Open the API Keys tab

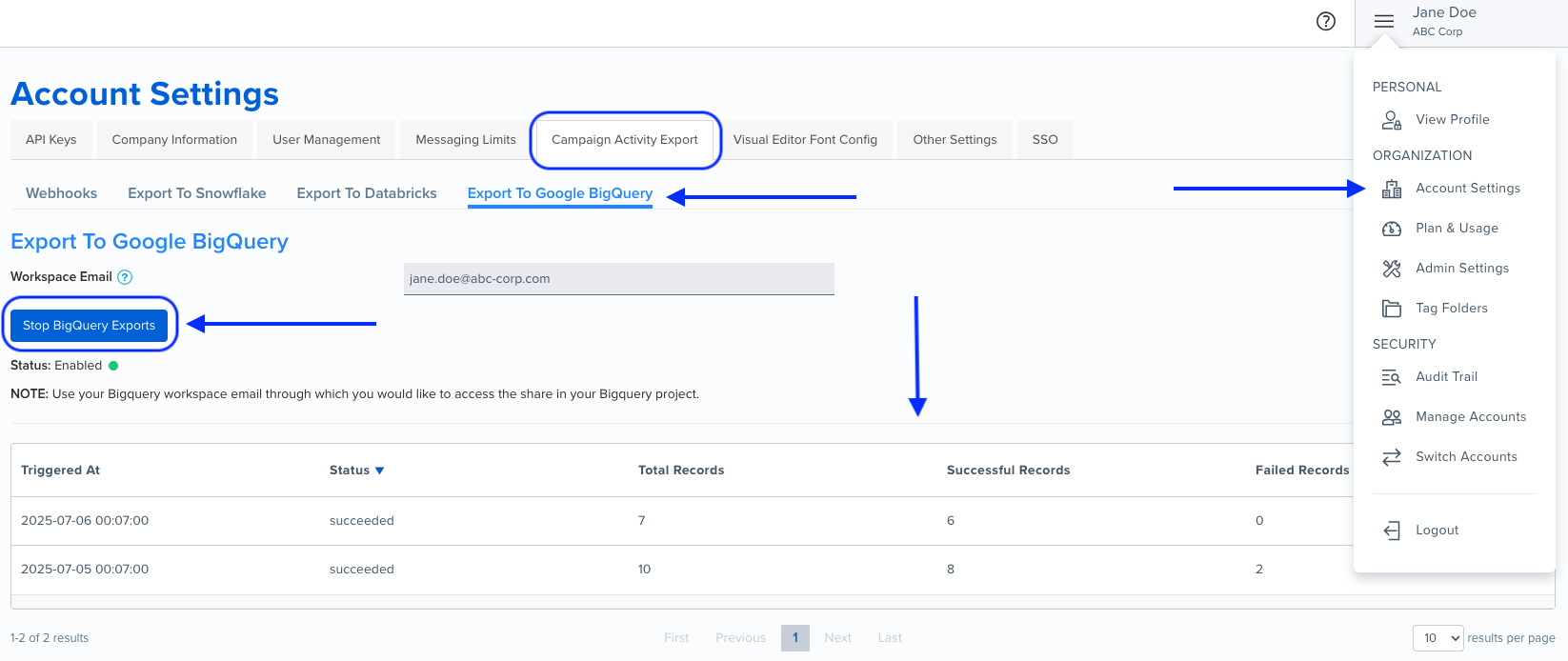pyautogui.click(x=51, y=139)
